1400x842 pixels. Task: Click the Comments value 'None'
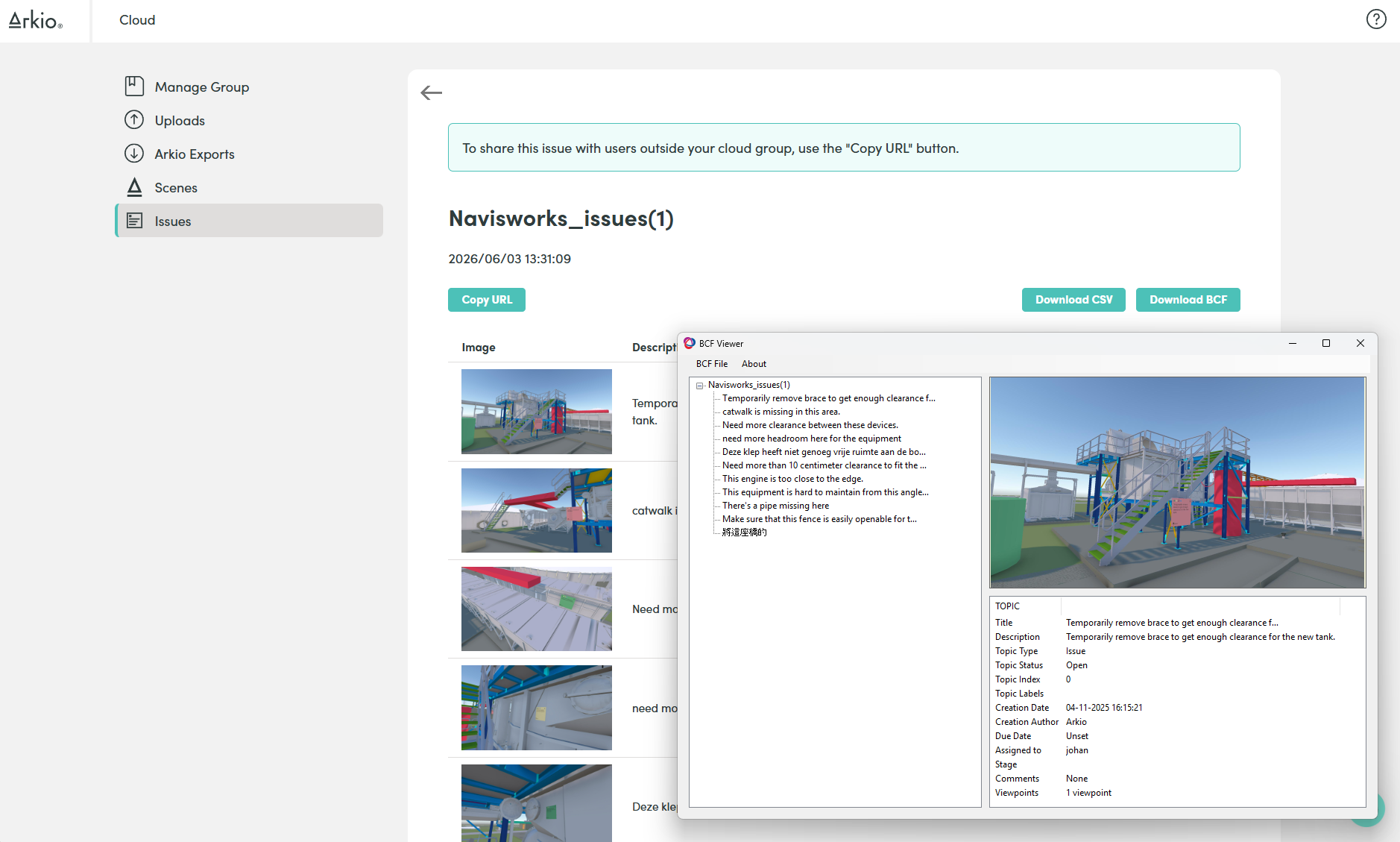pos(1076,779)
